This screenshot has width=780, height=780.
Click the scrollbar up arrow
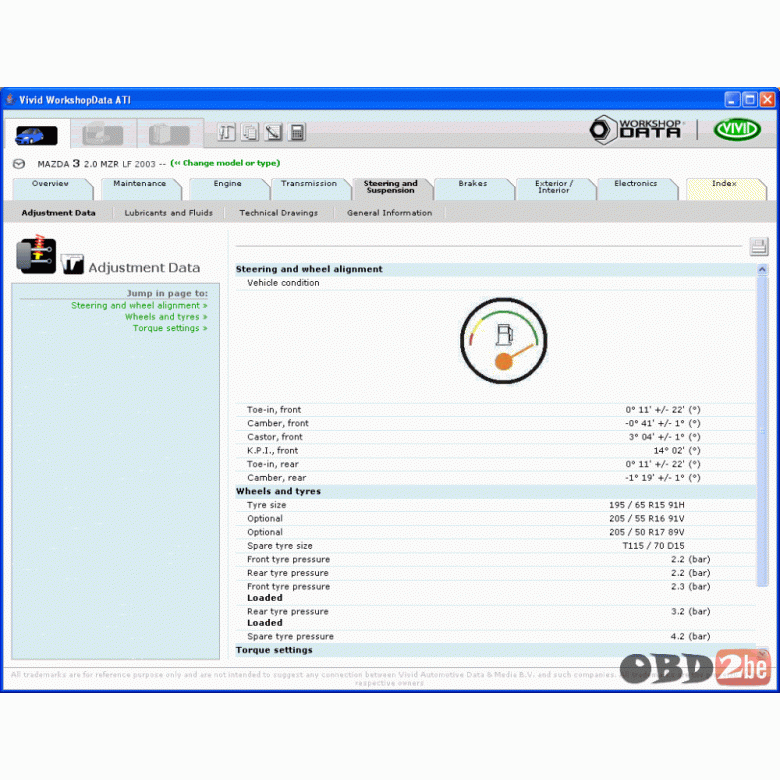point(762,270)
